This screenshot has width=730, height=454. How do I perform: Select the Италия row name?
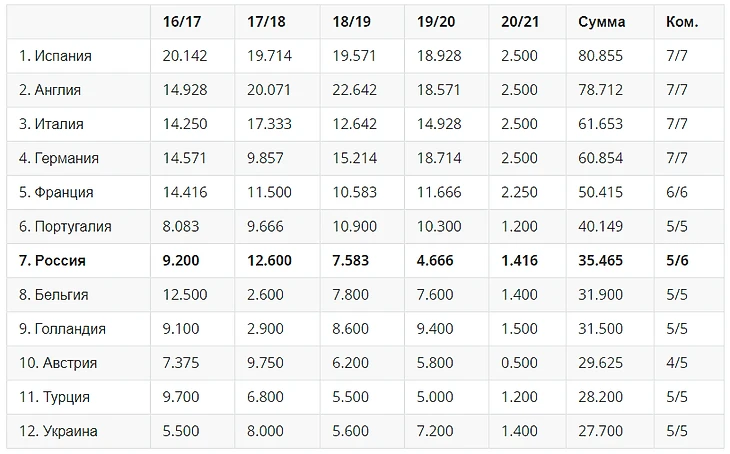(x=51, y=124)
